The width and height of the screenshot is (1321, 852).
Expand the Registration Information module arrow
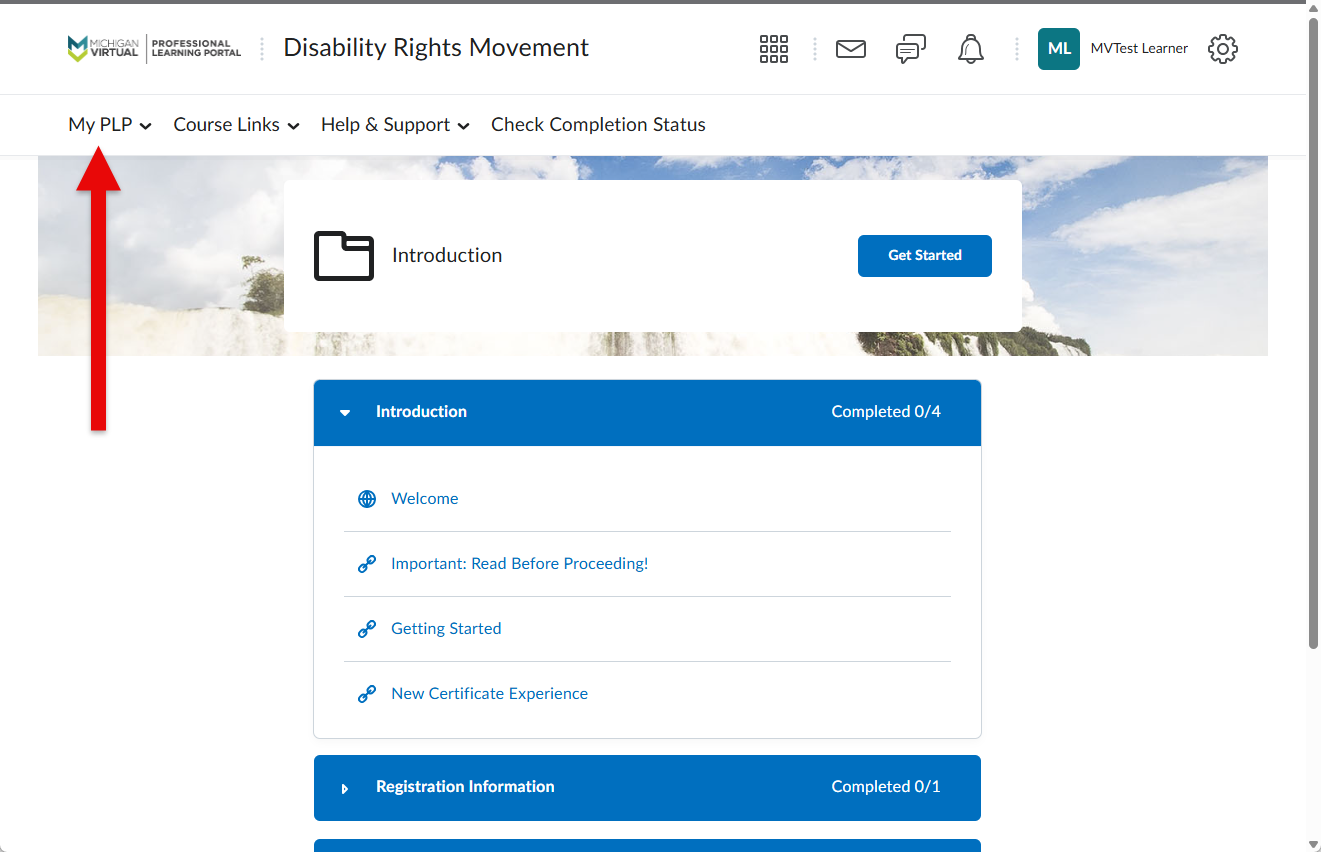click(x=345, y=788)
